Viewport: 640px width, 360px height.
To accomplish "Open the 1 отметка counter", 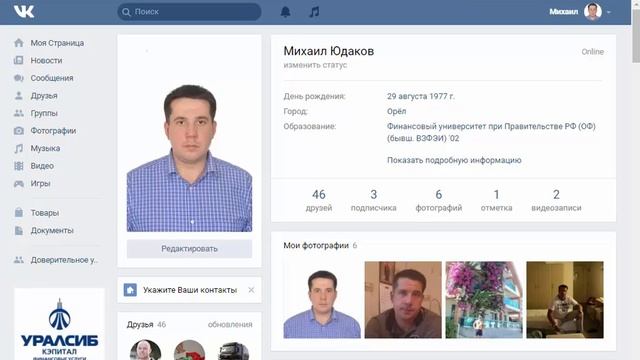I will pyautogui.click(x=496, y=200).
